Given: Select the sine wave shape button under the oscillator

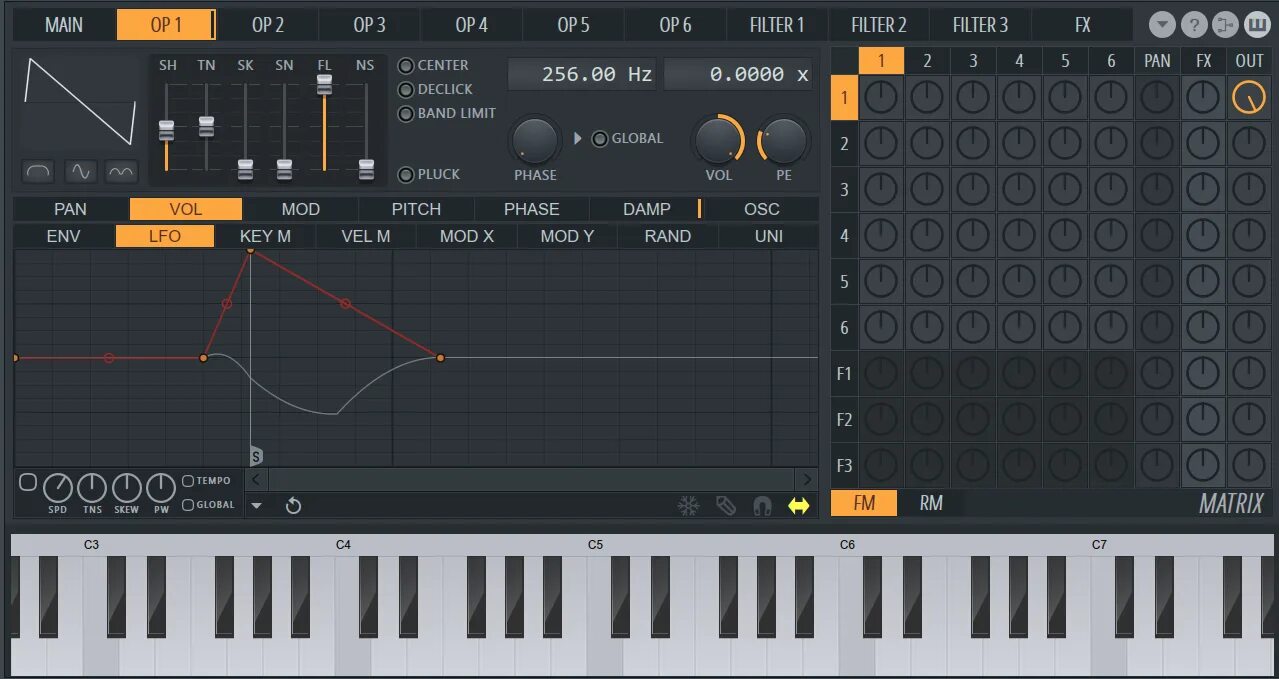Looking at the screenshot, I should 79,172.
